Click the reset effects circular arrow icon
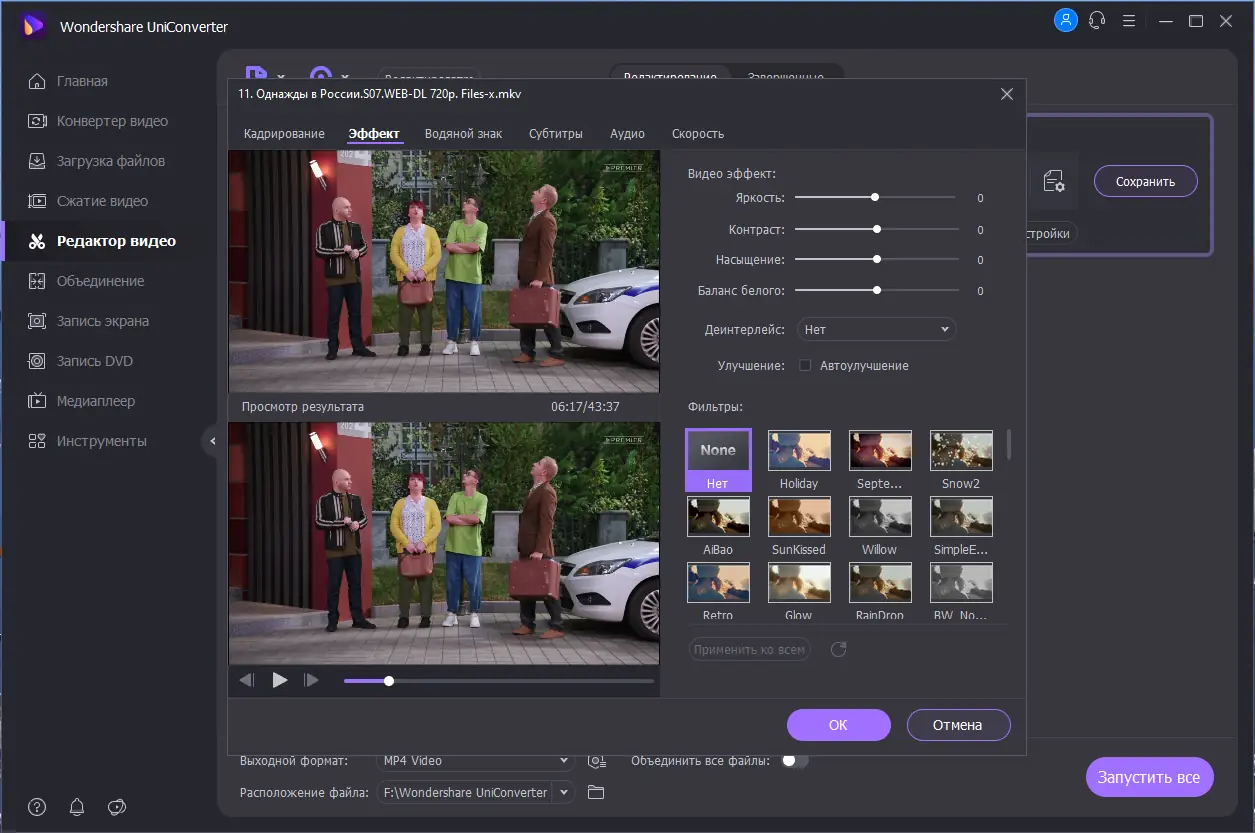The image size is (1255, 833). (x=839, y=650)
